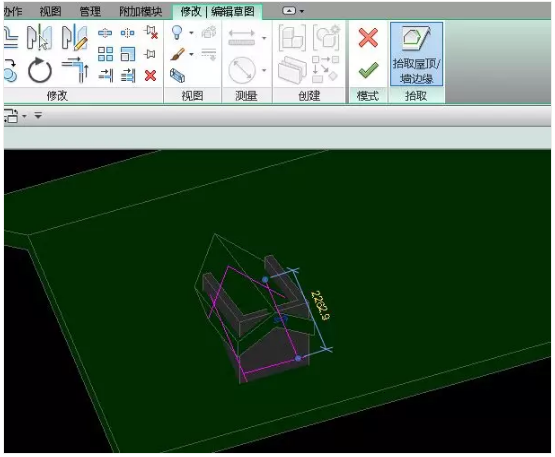Open the paint brush dropdown arrow
555x457 pixels.
point(191,54)
